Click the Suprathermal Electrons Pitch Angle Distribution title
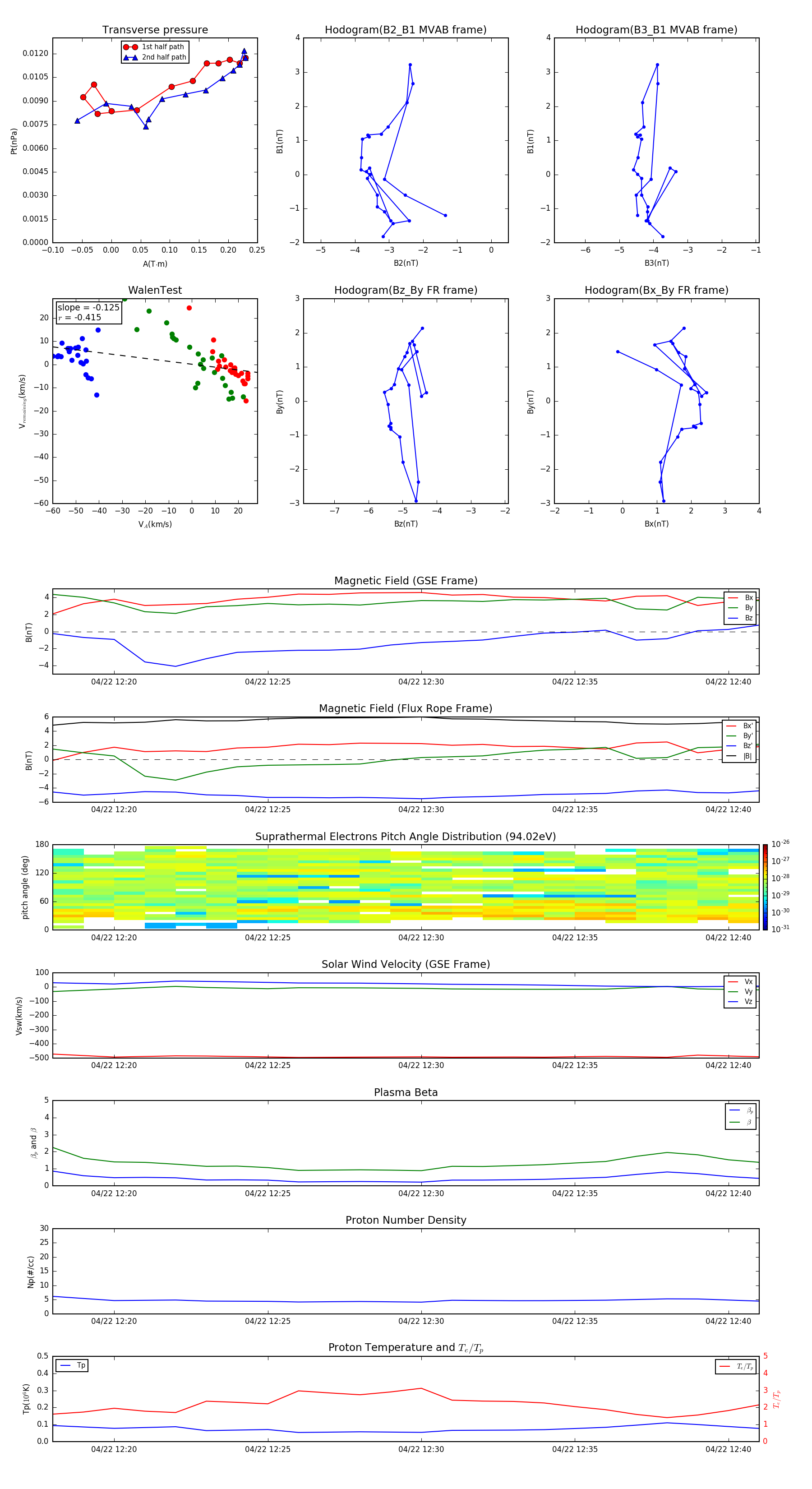This screenshot has width=812, height=1489. (405, 837)
